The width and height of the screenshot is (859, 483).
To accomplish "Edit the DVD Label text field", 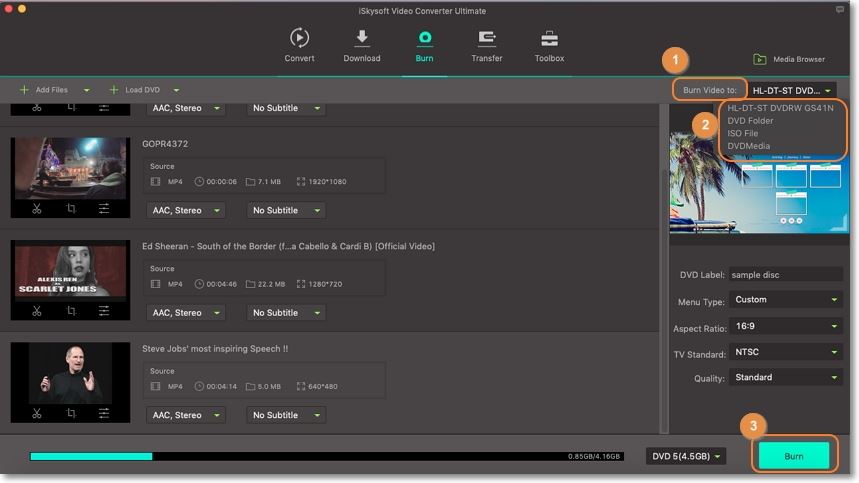I will point(785,274).
